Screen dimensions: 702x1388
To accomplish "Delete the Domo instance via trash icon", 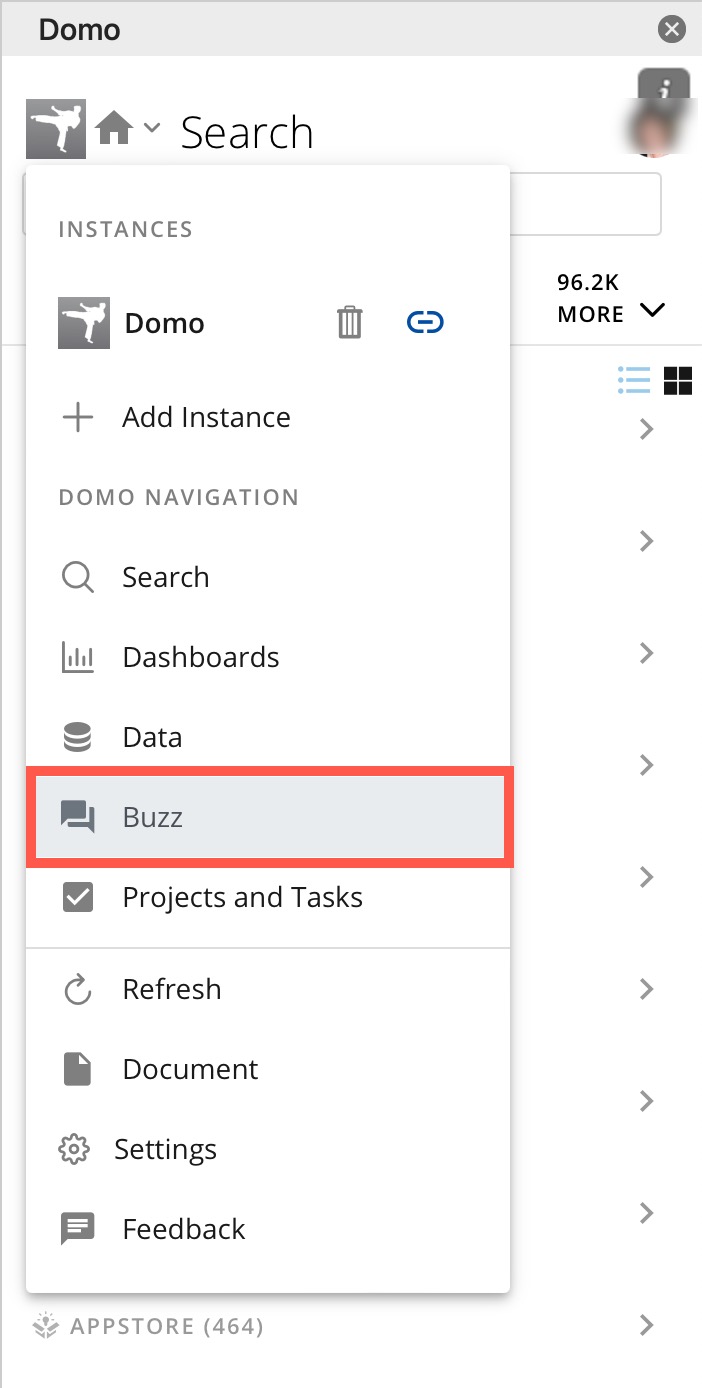I will tap(348, 322).
